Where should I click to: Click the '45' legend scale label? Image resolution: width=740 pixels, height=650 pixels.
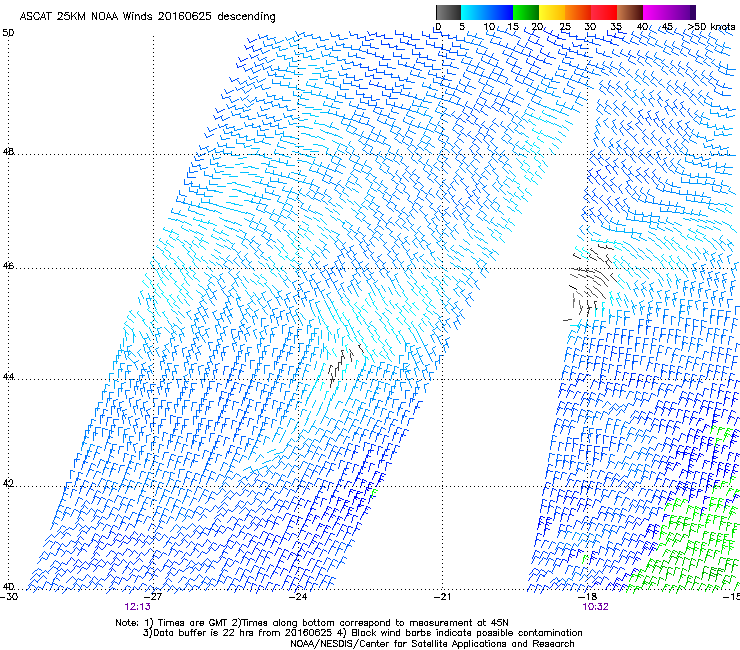point(667,27)
